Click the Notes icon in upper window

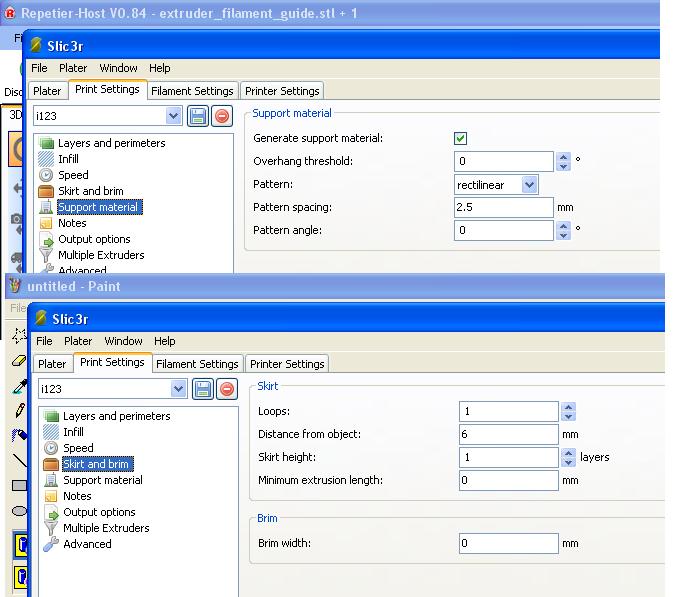[46, 223]
